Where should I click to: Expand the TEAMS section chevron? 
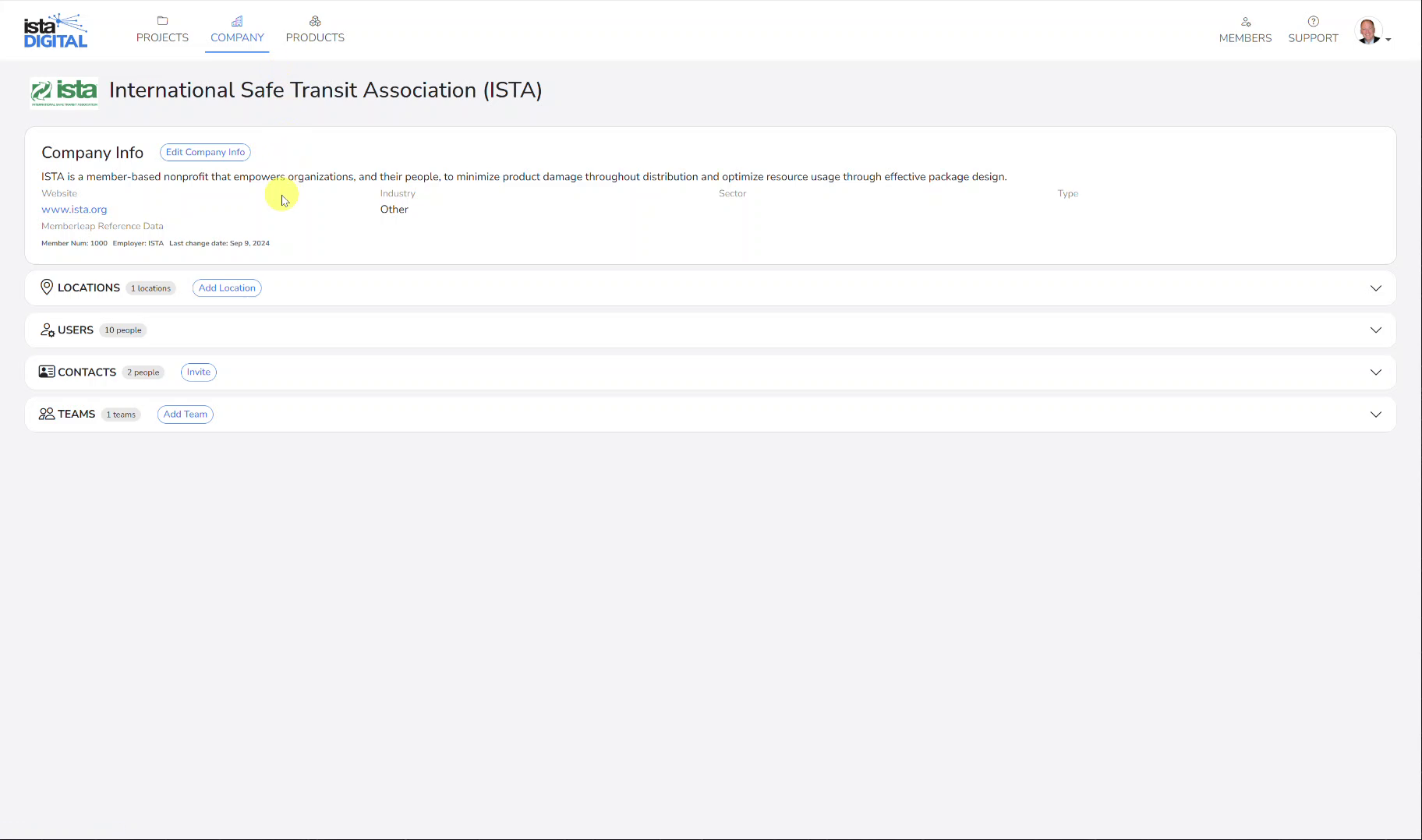coord(1376,415)
